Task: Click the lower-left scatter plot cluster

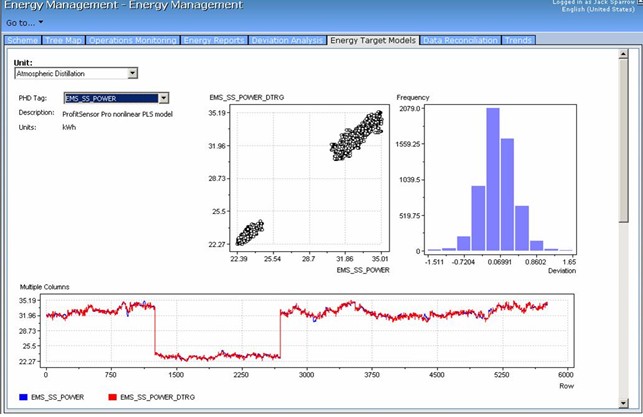Action: coord(250,233)
